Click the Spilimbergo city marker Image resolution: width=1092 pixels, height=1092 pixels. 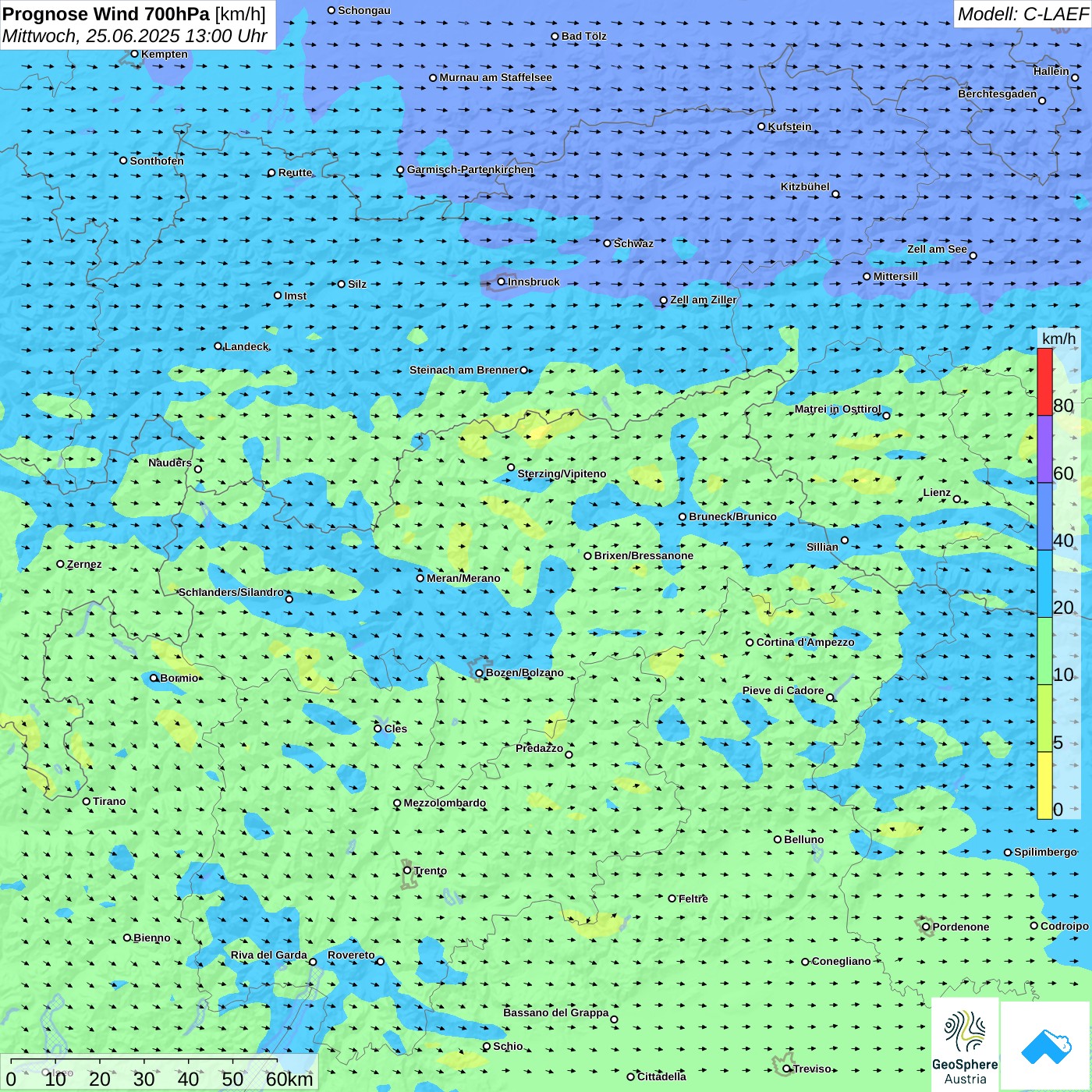pos(1008,853)
